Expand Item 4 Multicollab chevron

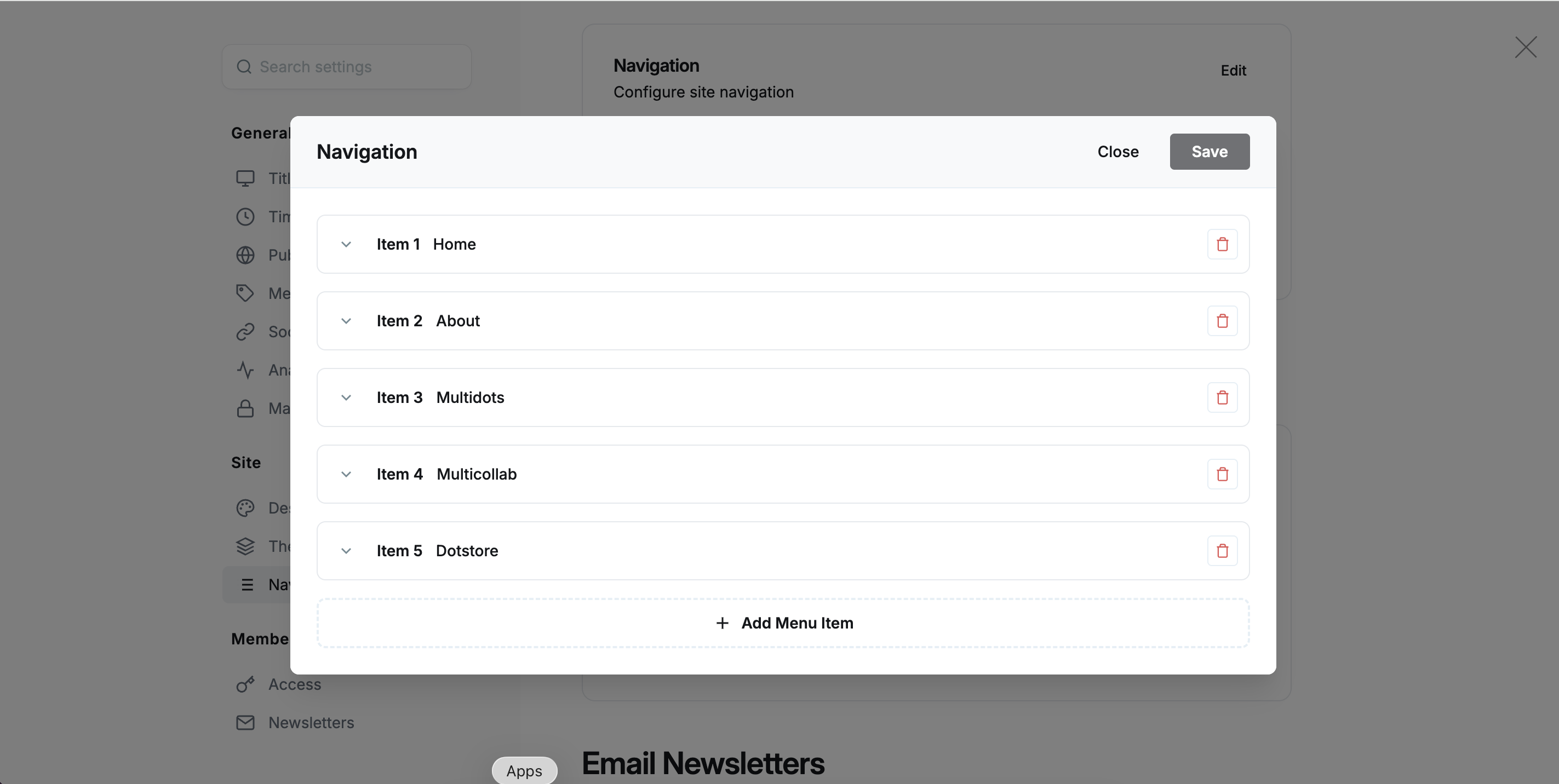click(346, 474)
